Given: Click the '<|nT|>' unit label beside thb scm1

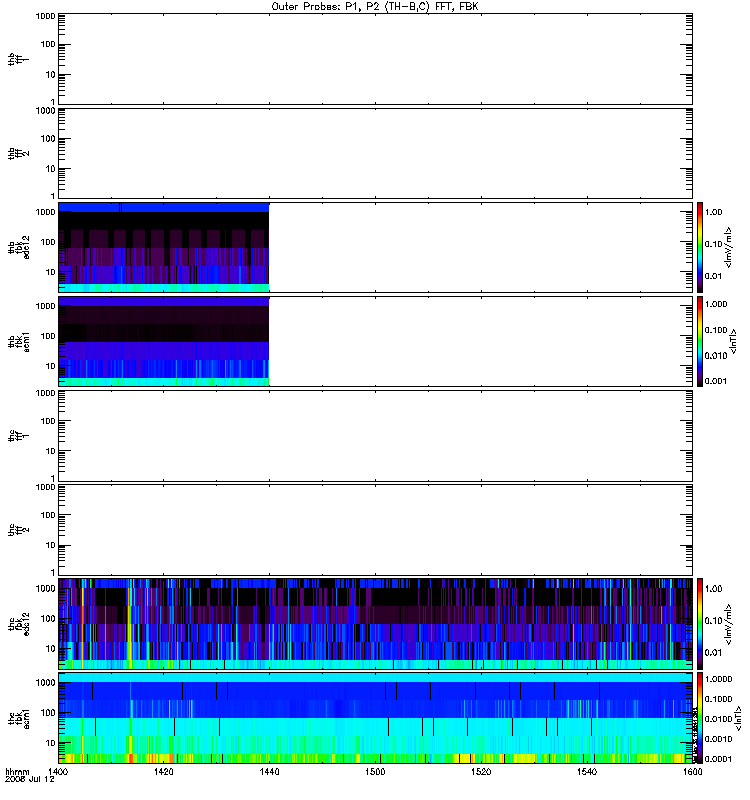Looking at the screenshot, I should [x=734, y=341].
